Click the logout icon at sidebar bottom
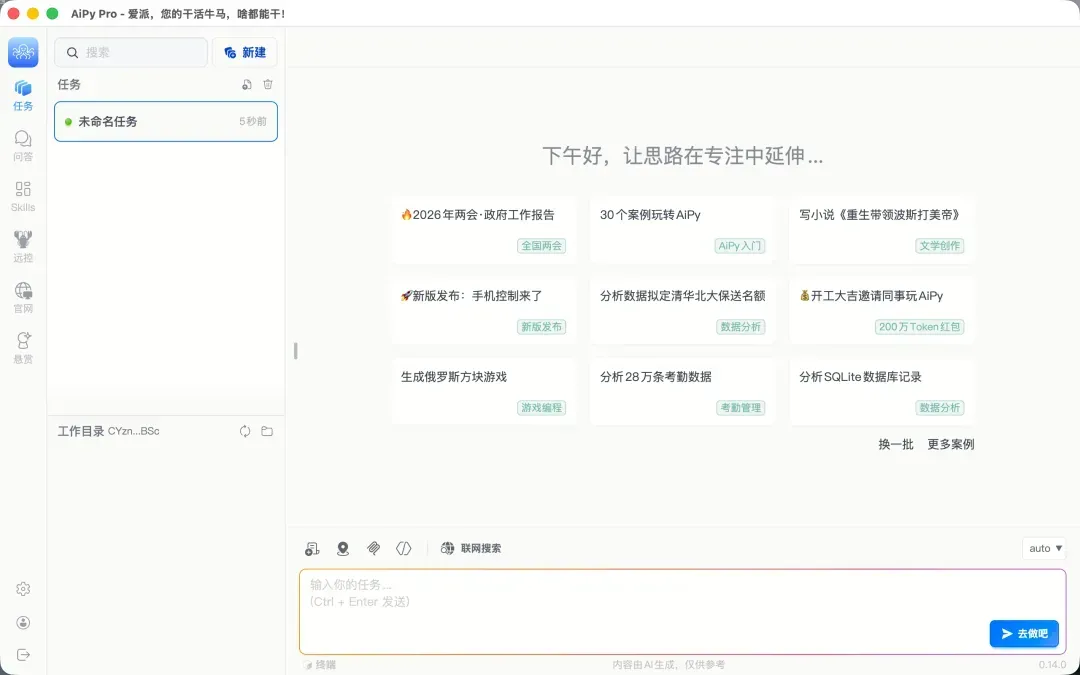 [23, 655]
